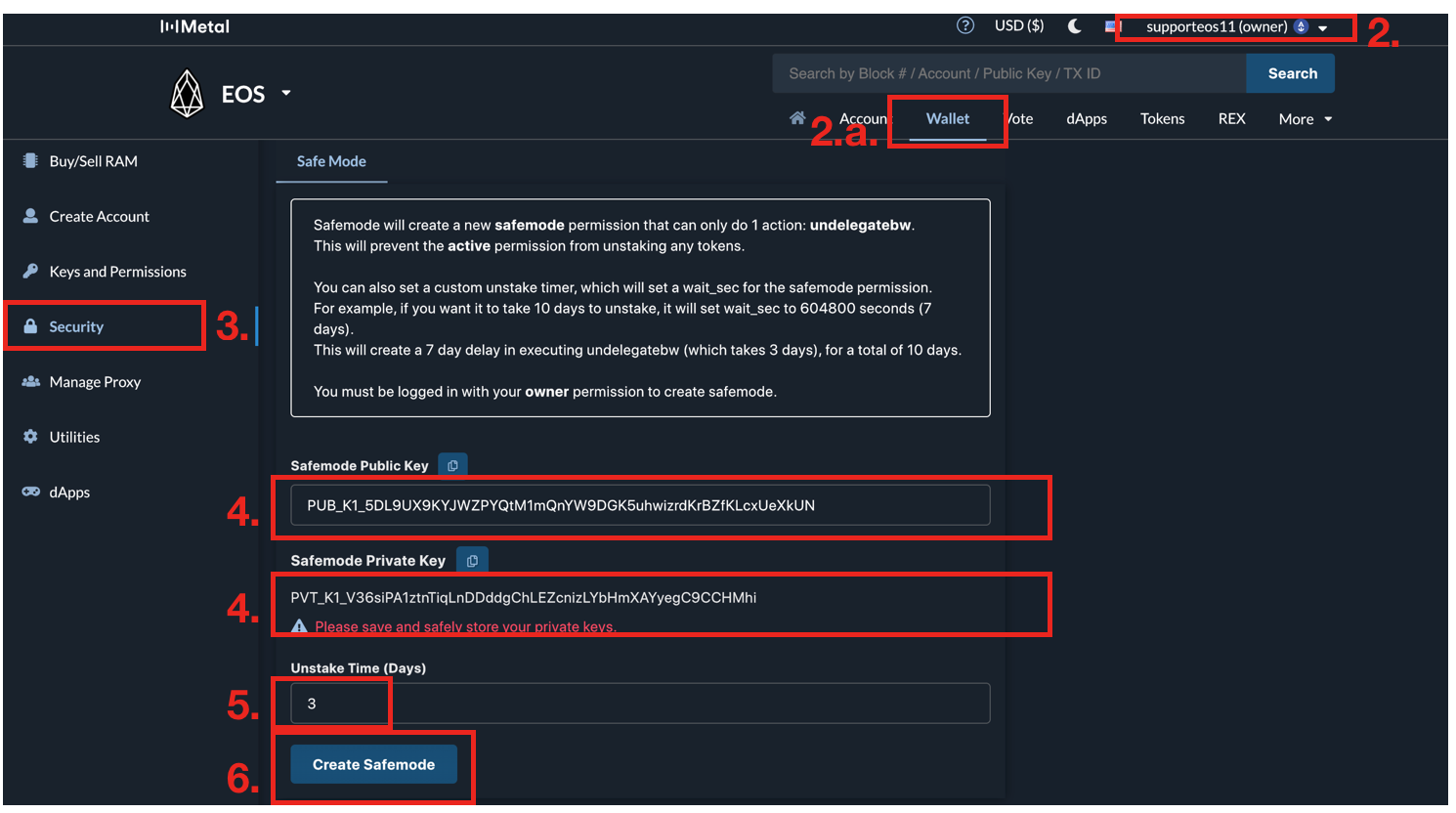Click the language flag icon
Image resolution: width=1456 pixels, height=813 pixels.
click(x=1112, y=26)
